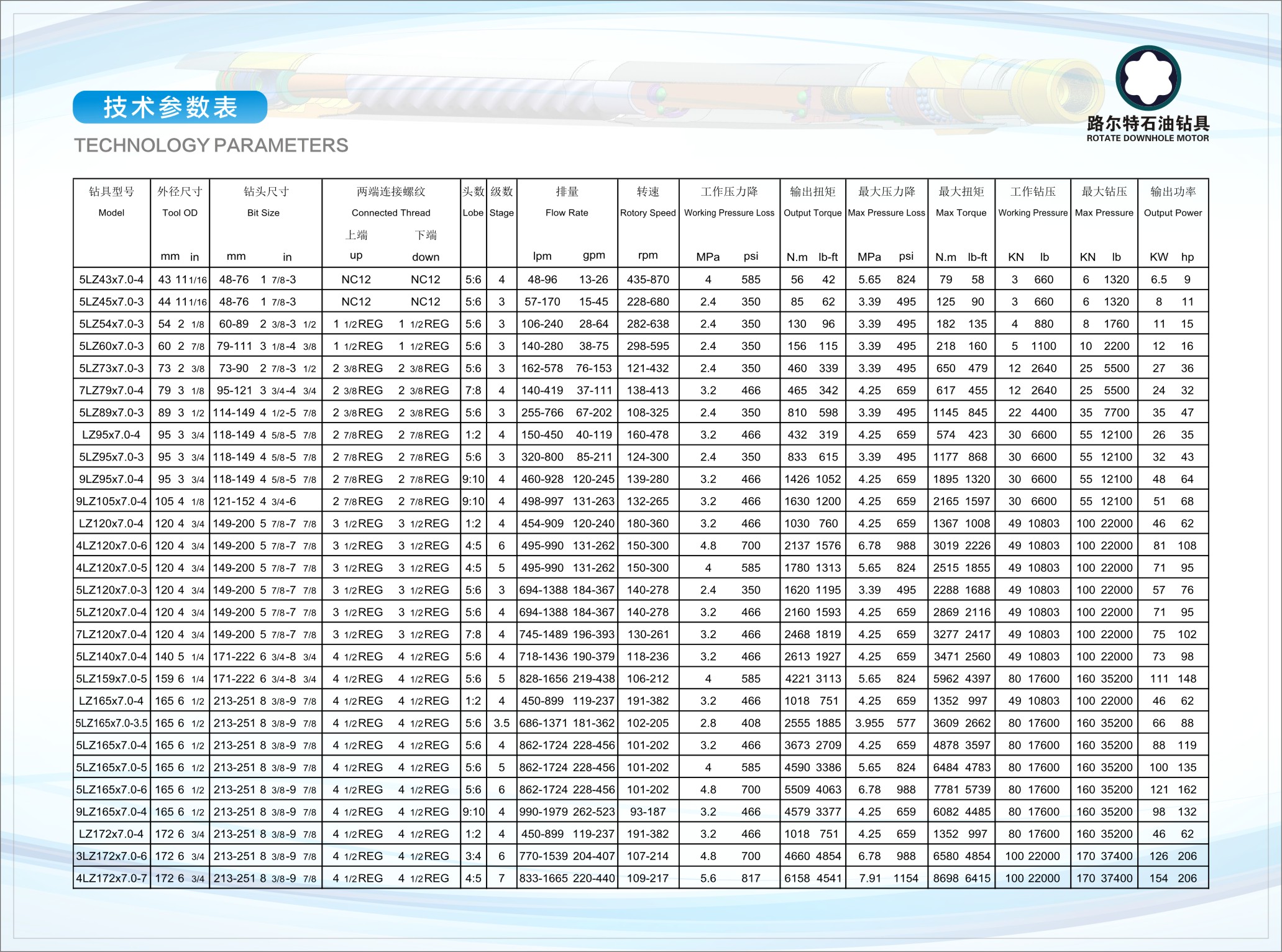Select the Rotory Speed column header
Image resolution: width=1282 pixels, height=952 pixels.
coord(648,213)
